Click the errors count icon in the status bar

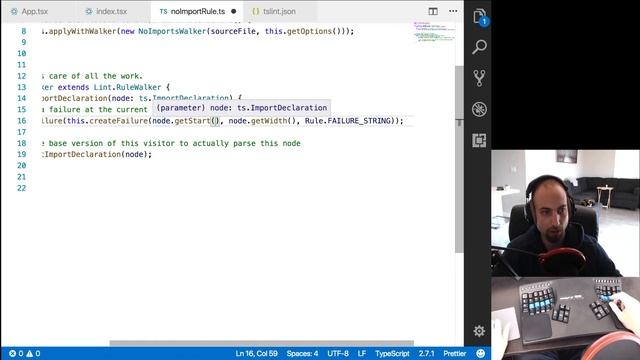(x=16, y=353)
